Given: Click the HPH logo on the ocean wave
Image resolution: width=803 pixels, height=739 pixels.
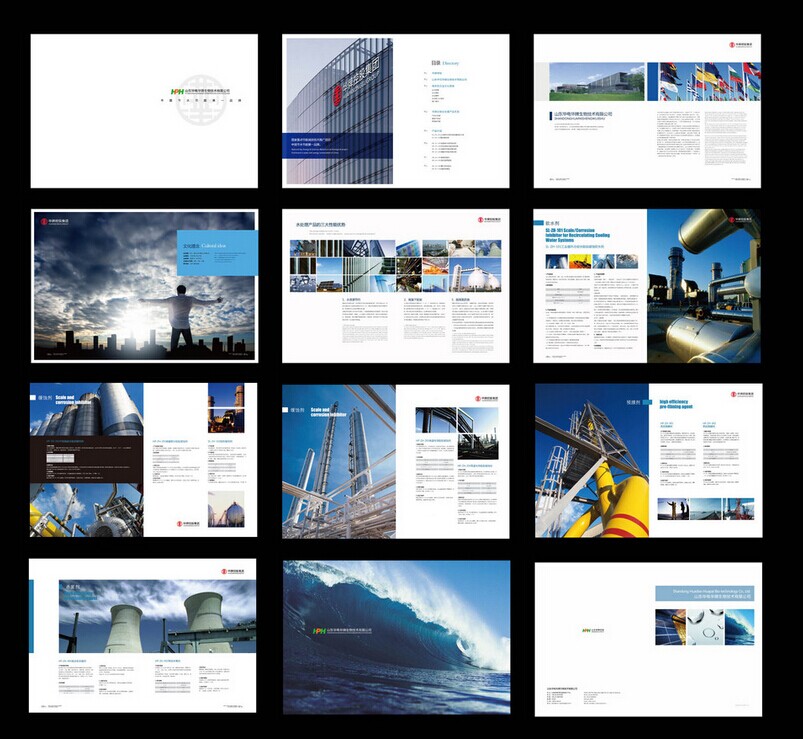Looking at the screenshot, I should (x=320, y=630).
